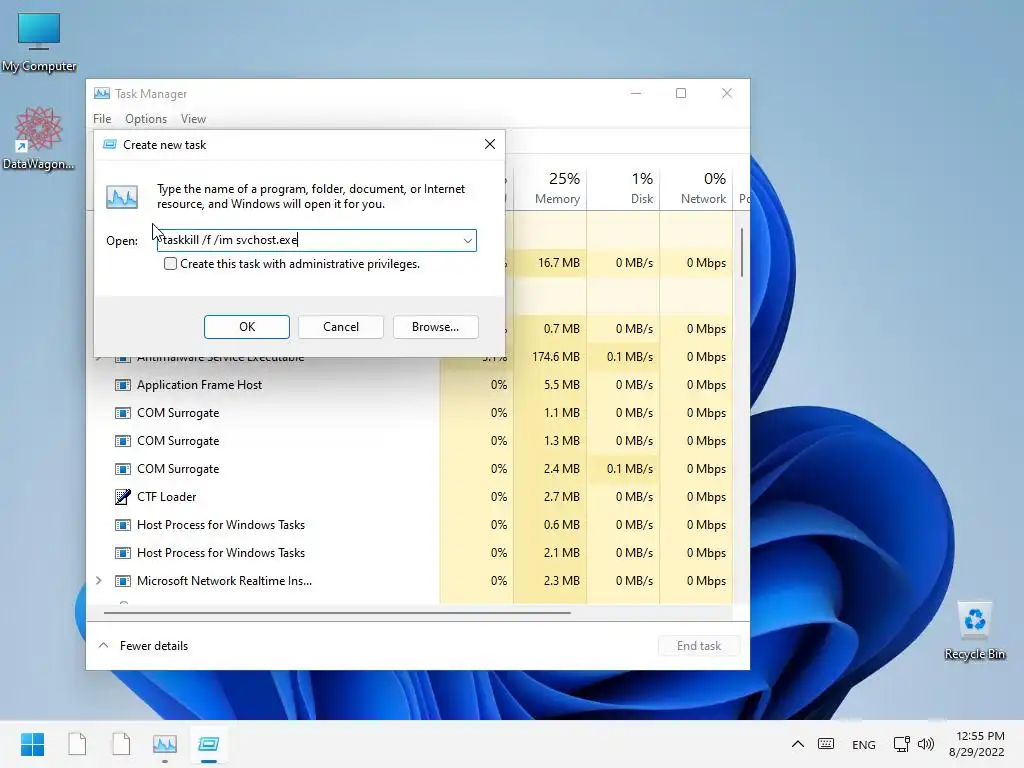Image resolution: width=1024 pixels, height=768 pixels.
Task: Enable administrative privileges checkbox
Action: tap(170, 264)
